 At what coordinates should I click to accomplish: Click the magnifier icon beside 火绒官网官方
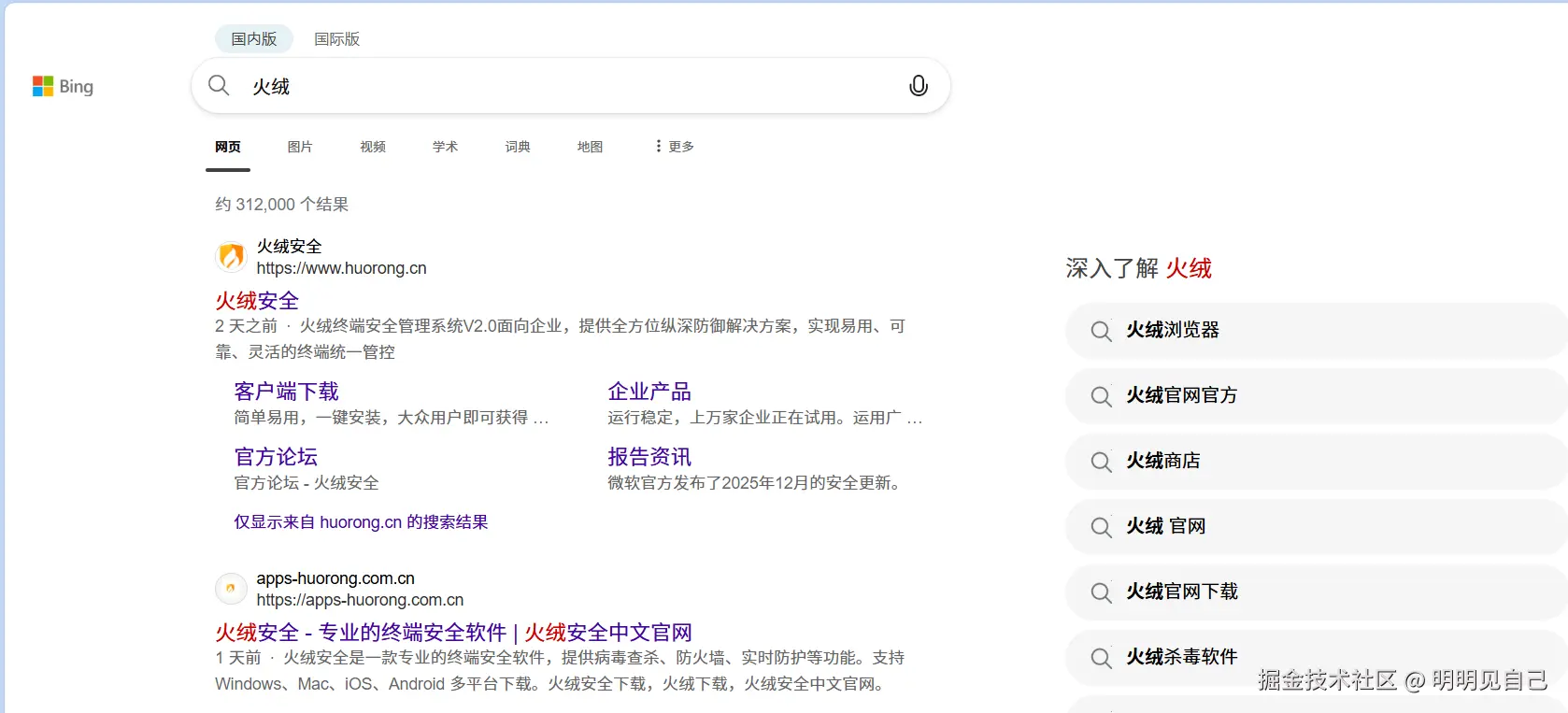coord(1102,396)
